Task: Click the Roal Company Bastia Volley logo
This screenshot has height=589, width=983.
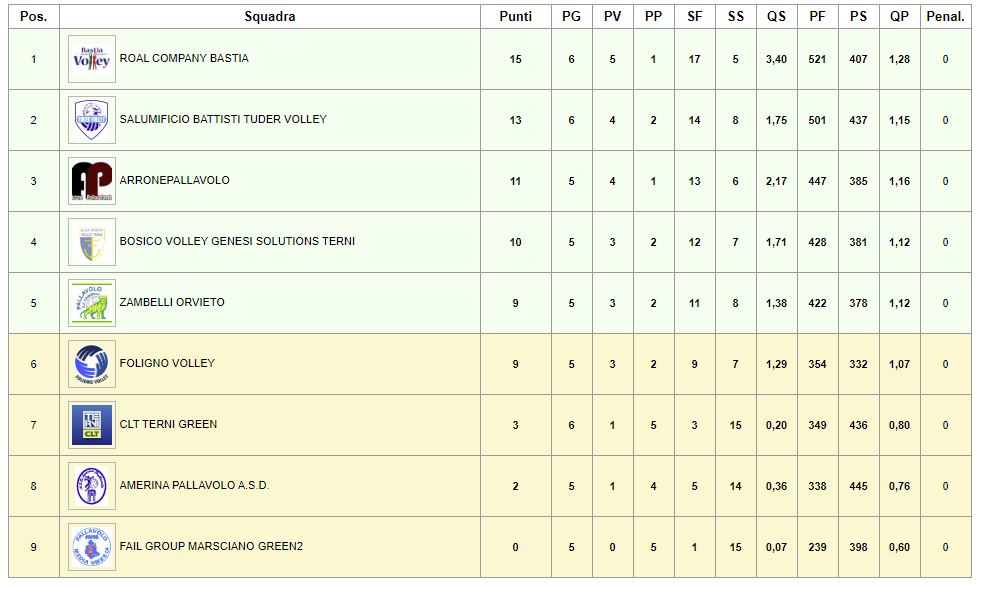Action: [92, 59]
